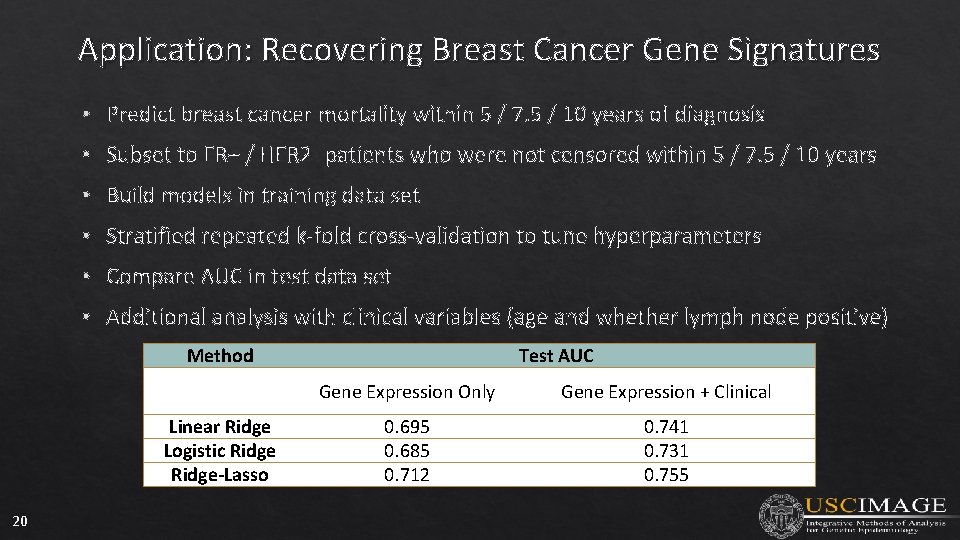
Task: Select the 'Test AUC' table header
Action: point(556,356)
